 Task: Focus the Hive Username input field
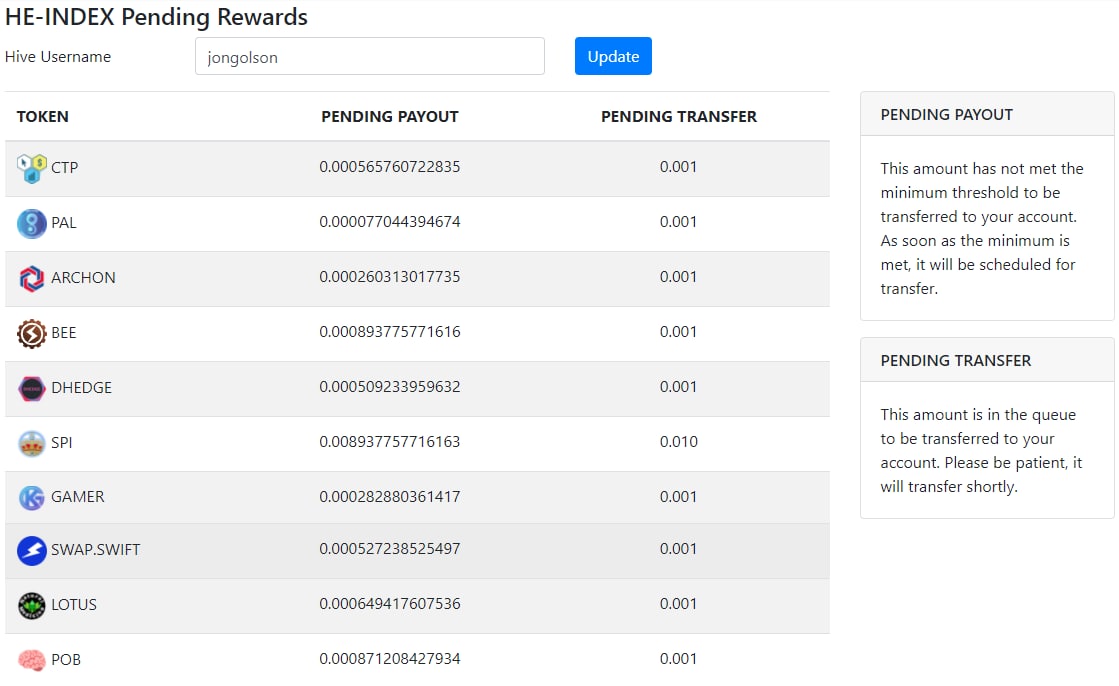[370, 56]
